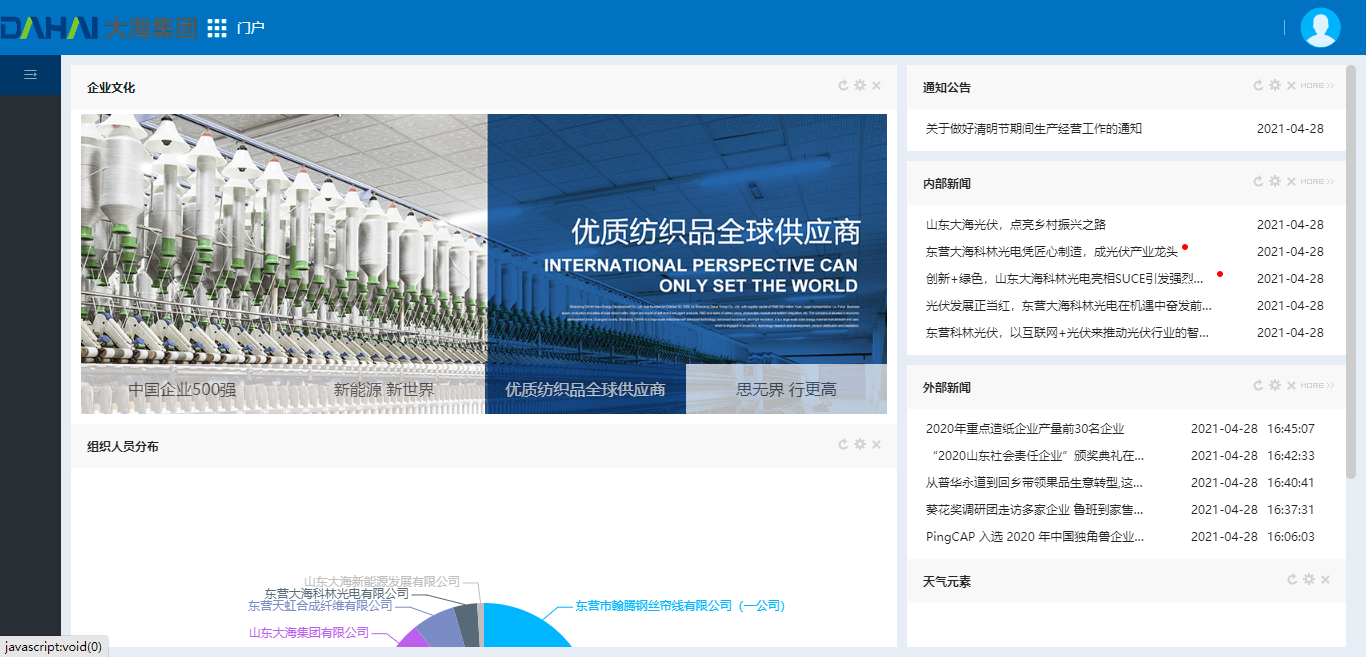1366x657 pixels.
Task: Close the 天气元素 panel
Action: (x=1326, y=580)
